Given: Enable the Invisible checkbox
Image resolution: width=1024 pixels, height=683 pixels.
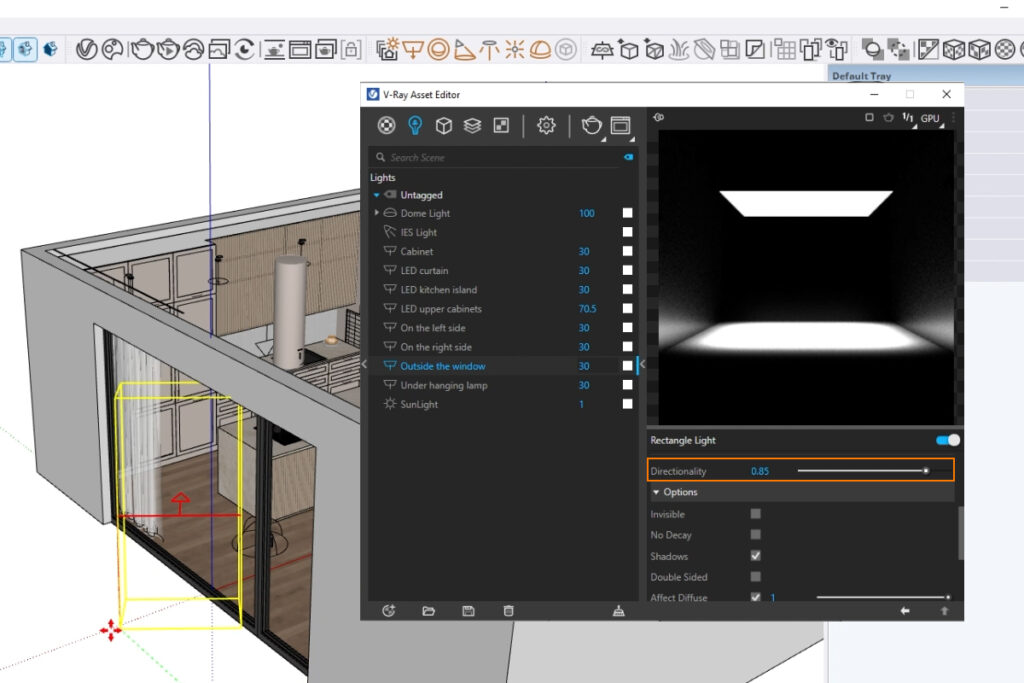Looking at the screenshot, I should (x=756, y=514).
